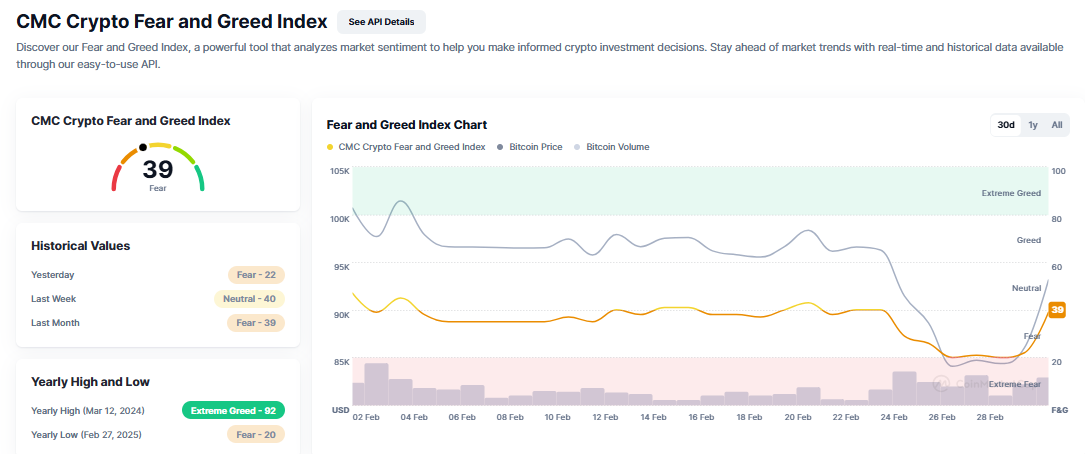Click the tallest volume bar near 02 Feb

pos(376,384)
